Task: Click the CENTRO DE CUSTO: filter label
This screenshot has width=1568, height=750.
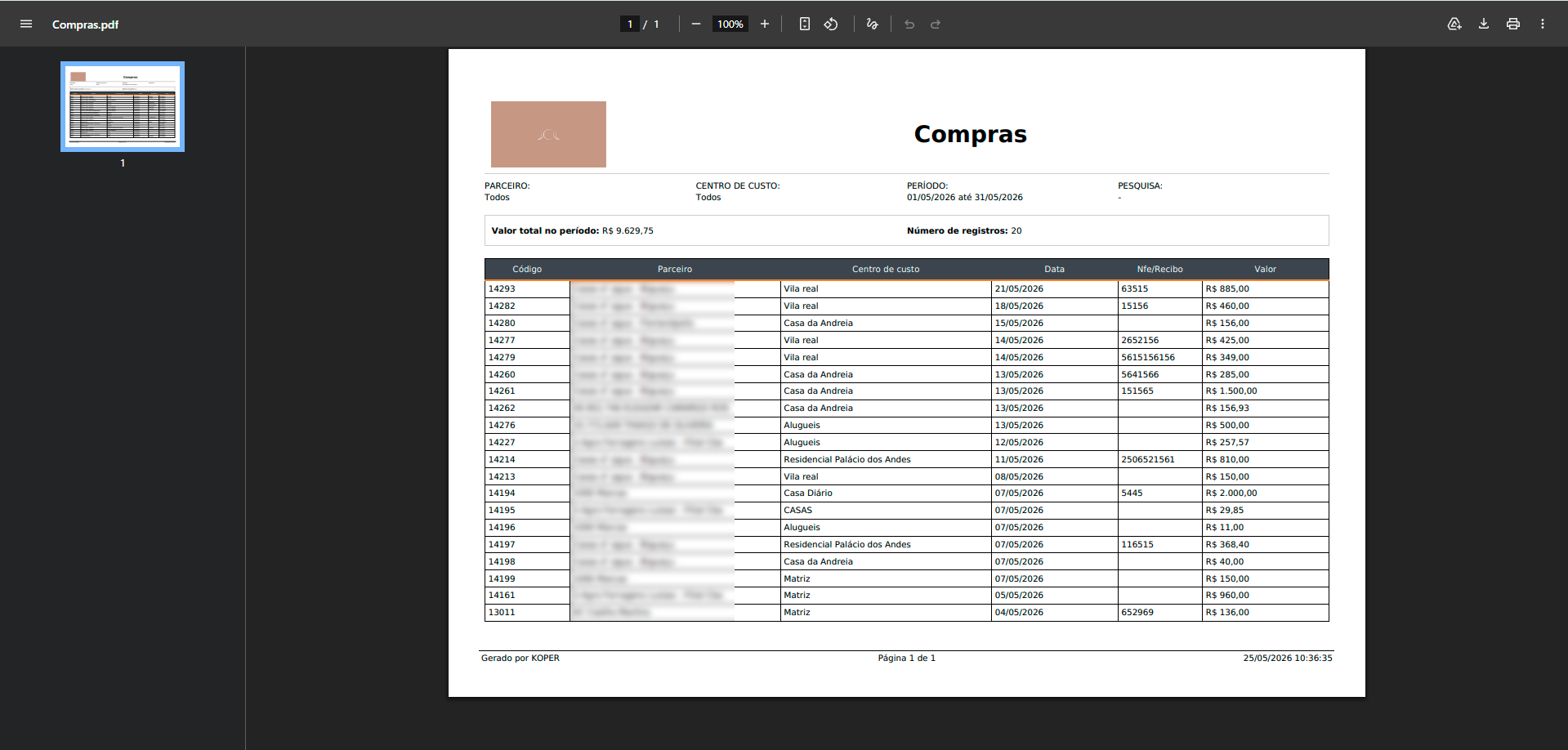Action: tap(738, 186)
